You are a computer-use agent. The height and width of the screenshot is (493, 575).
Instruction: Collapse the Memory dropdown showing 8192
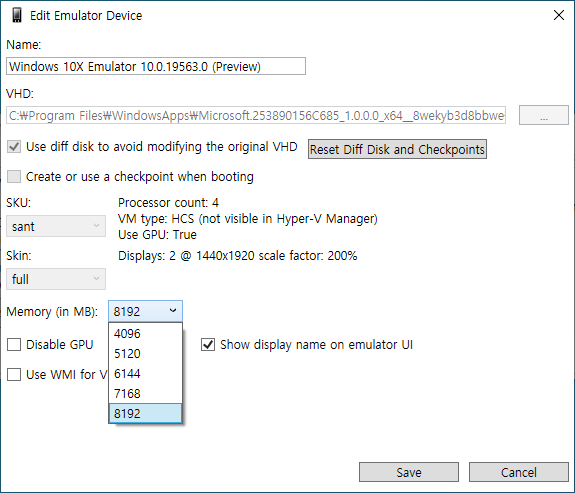point(145,311)
